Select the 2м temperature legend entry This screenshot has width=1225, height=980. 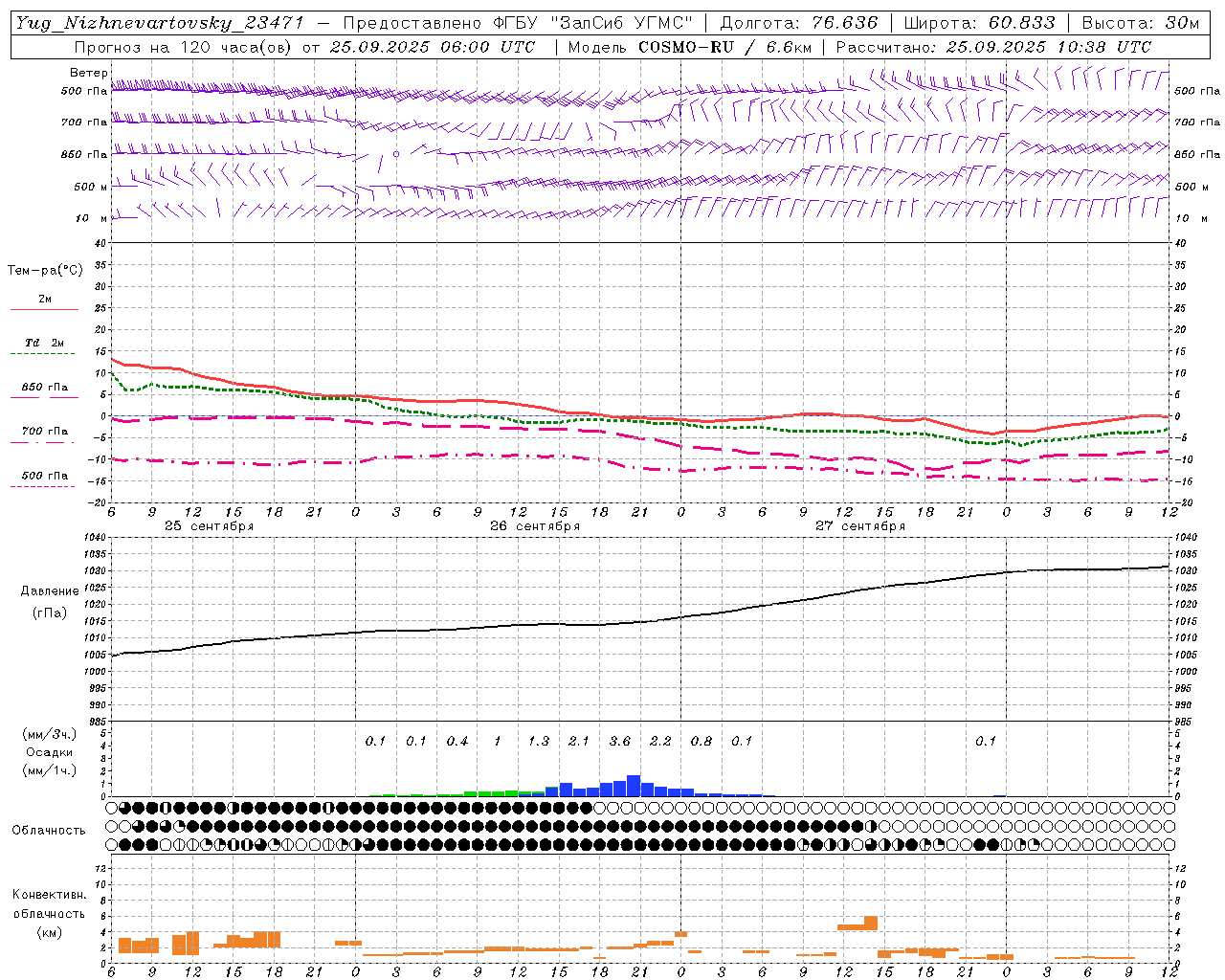pos(45,300)
